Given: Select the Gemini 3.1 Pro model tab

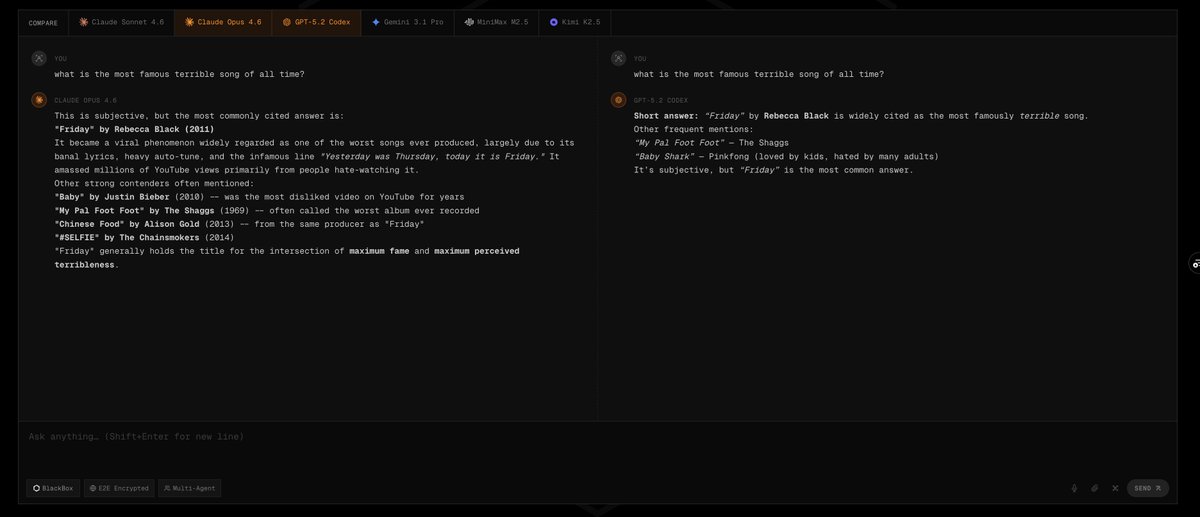Looking at the screenshot, I should tap(407, 22).
